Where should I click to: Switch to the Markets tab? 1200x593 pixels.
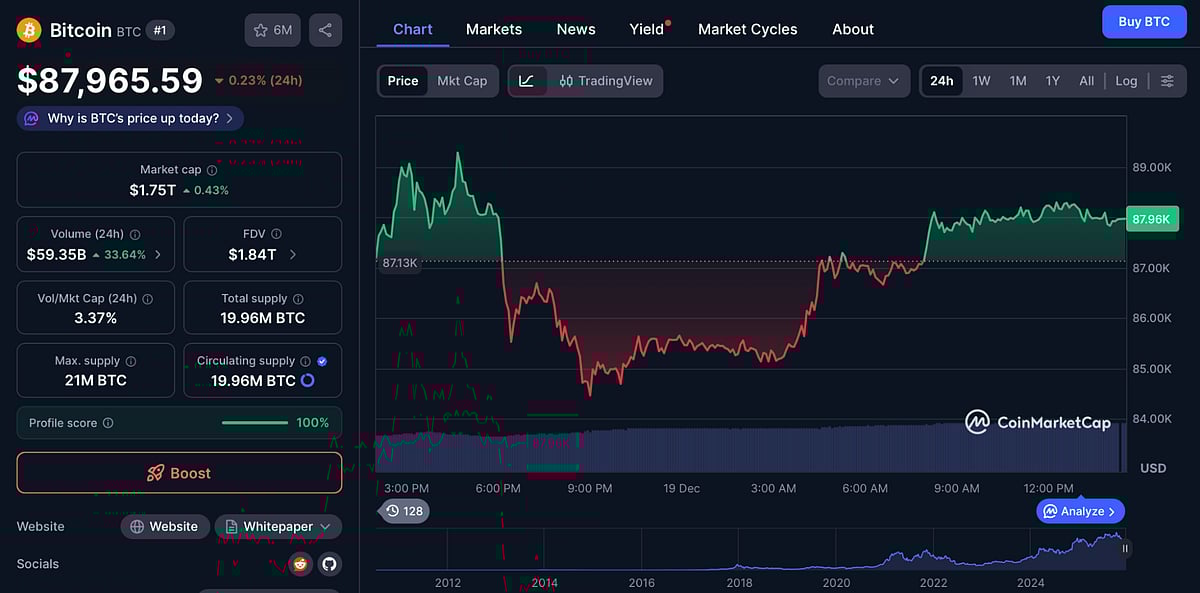(493, 29)
